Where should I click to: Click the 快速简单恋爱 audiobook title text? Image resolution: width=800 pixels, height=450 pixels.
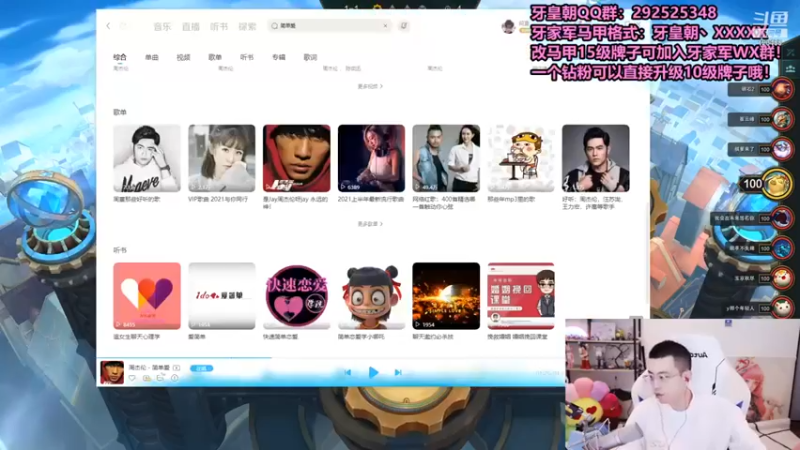[280, 337]
